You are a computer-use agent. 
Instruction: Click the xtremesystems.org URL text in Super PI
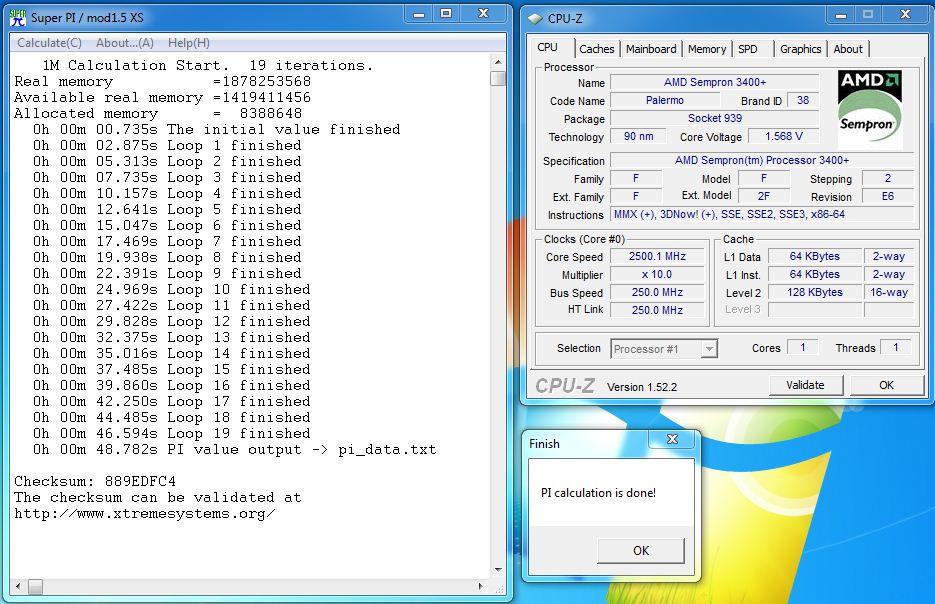pos(145,513)
